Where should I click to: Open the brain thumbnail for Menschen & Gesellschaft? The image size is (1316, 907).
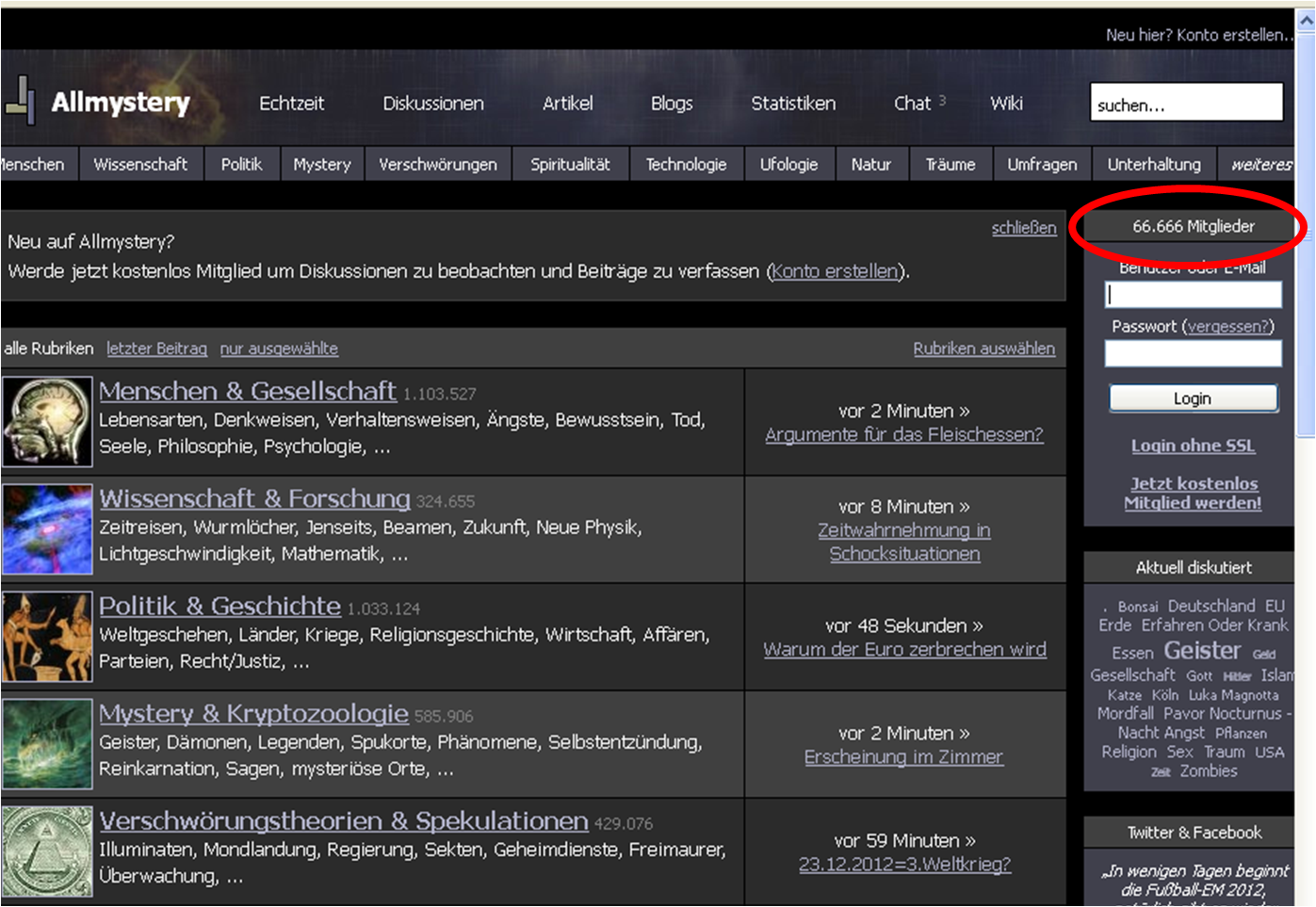pyautogui.click(x=47, y=422)
